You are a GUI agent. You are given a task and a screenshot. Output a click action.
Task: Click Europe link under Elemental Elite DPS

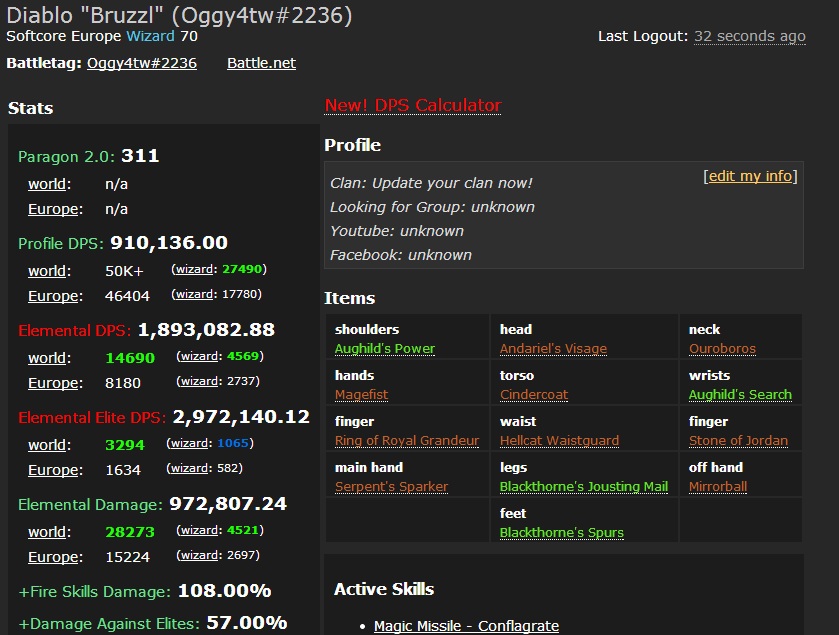52,470
